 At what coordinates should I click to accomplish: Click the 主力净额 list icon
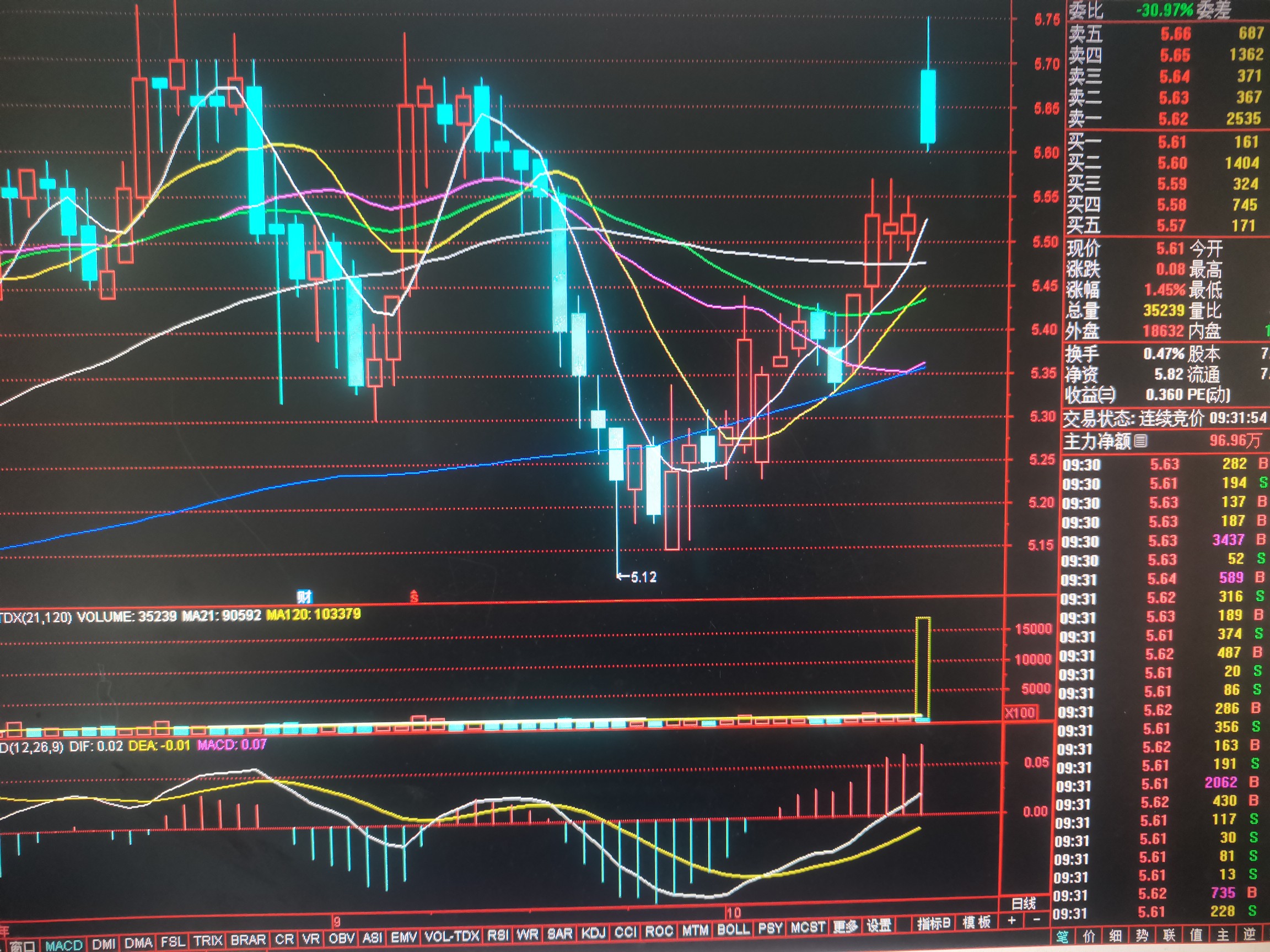click(x=1140, y=441)
